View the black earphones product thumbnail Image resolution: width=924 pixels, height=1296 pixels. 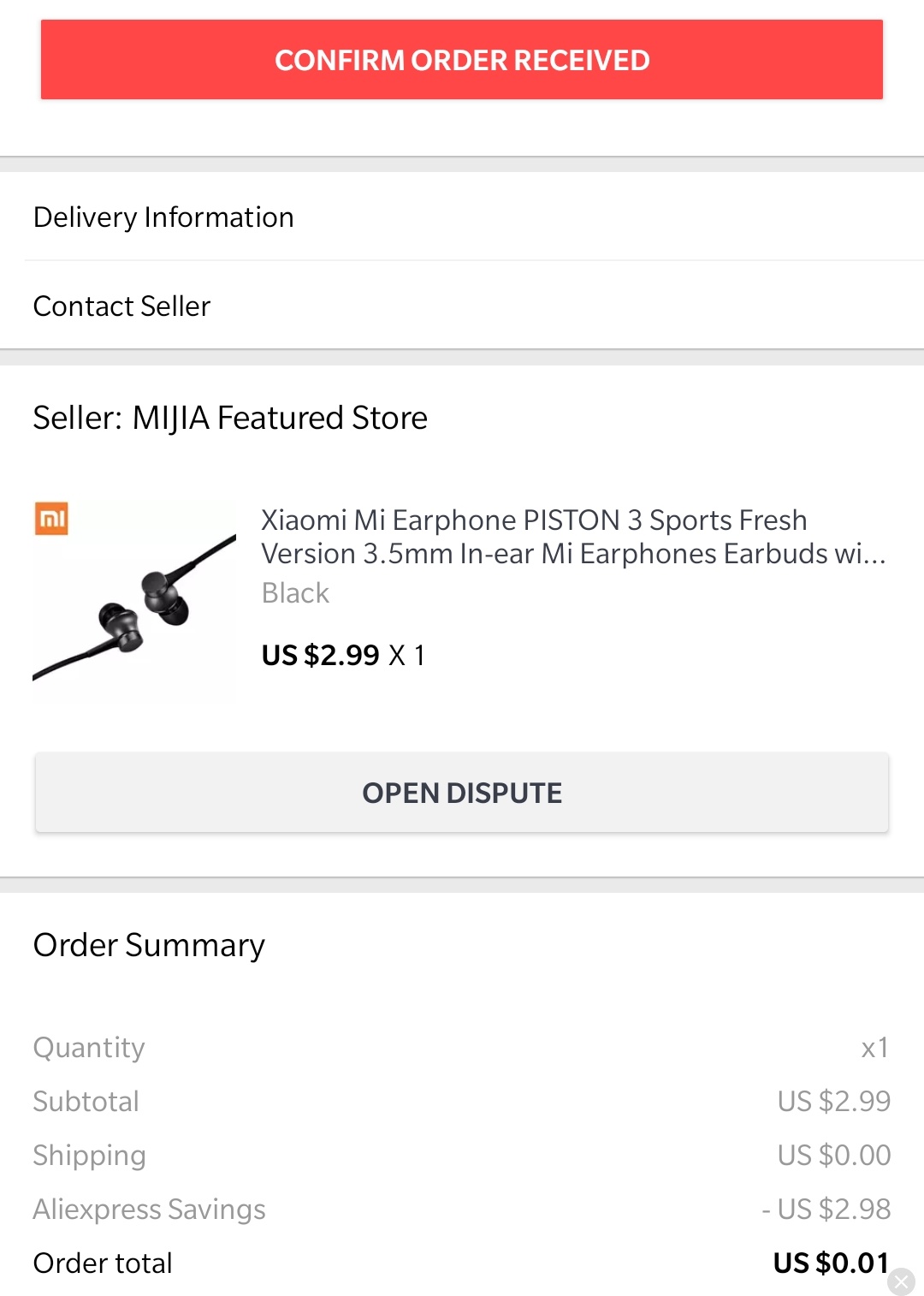134,603
